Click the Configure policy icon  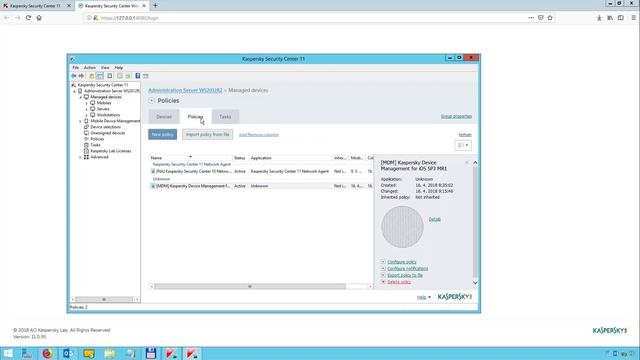click(x=383, y=262)
